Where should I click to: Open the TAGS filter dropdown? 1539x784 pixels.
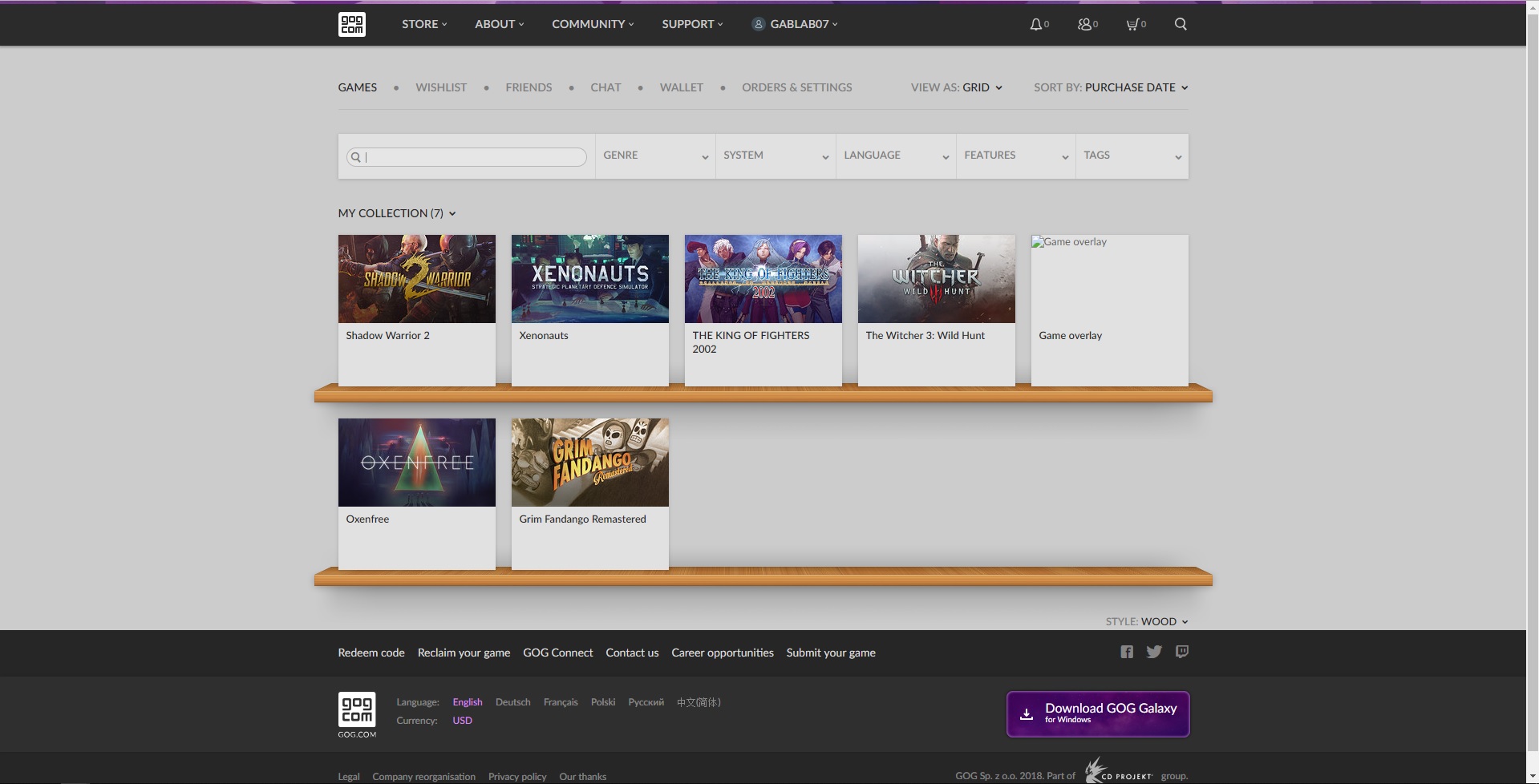1132,156
